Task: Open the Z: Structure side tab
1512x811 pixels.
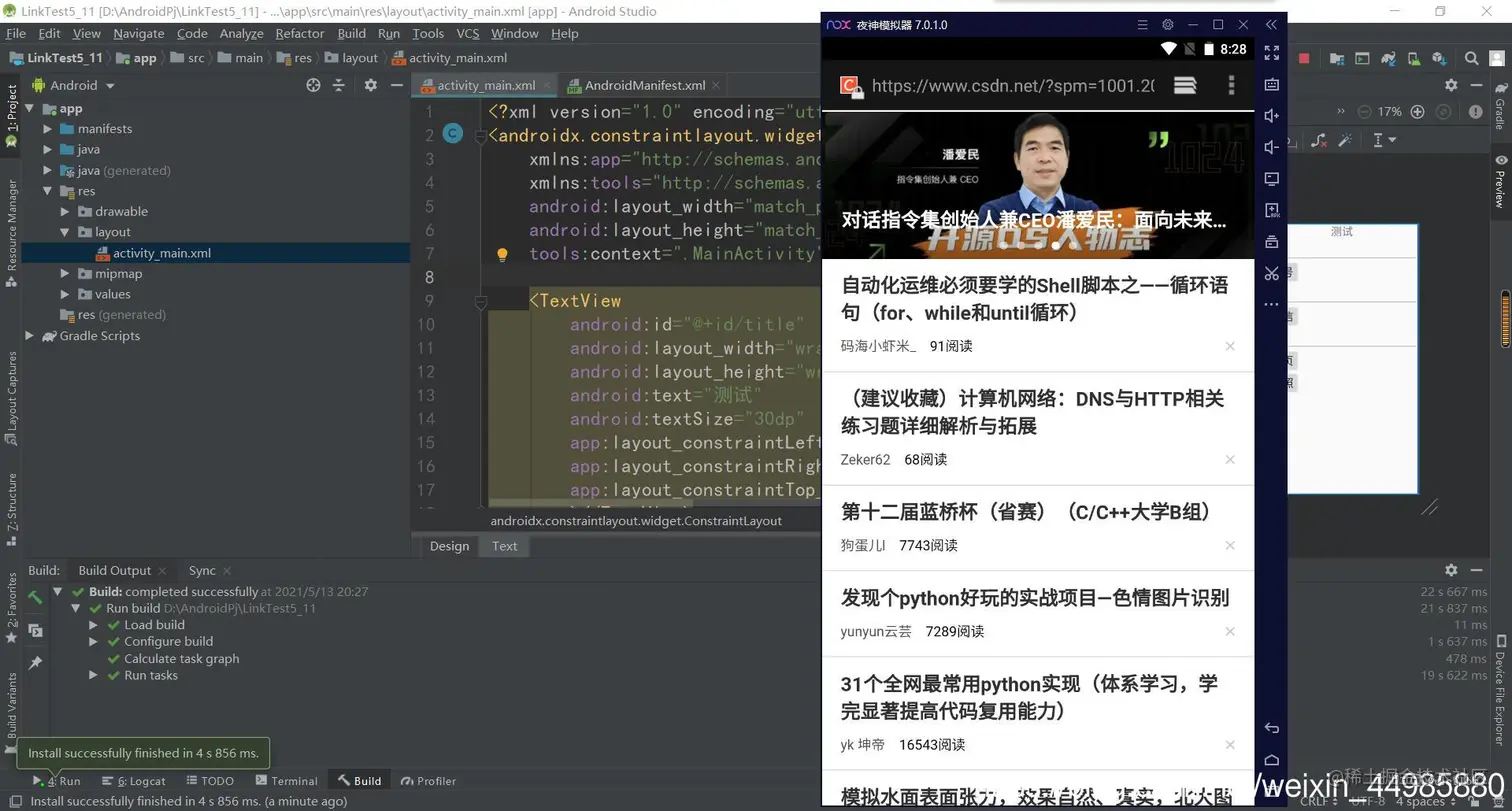Action: pos(11,508)
